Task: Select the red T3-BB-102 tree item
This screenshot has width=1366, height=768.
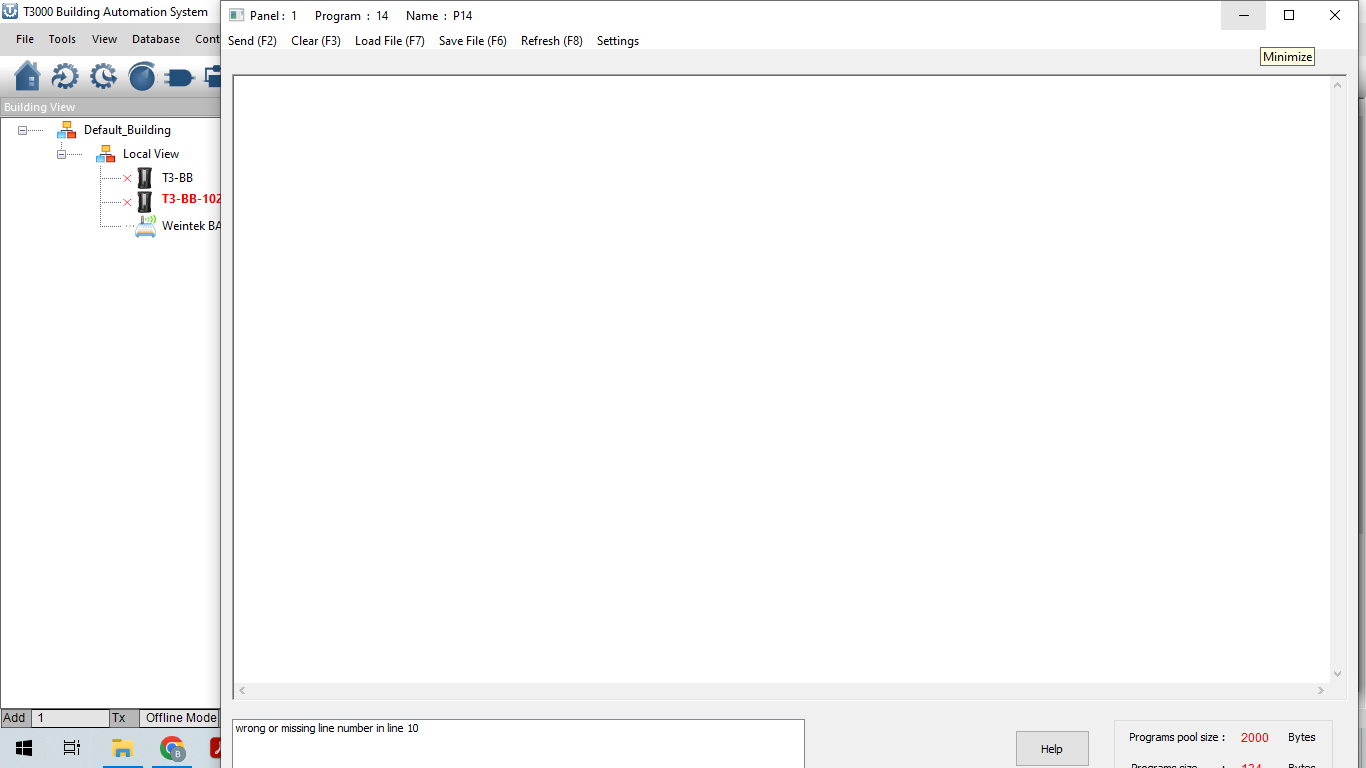Action: pos(191,199)
